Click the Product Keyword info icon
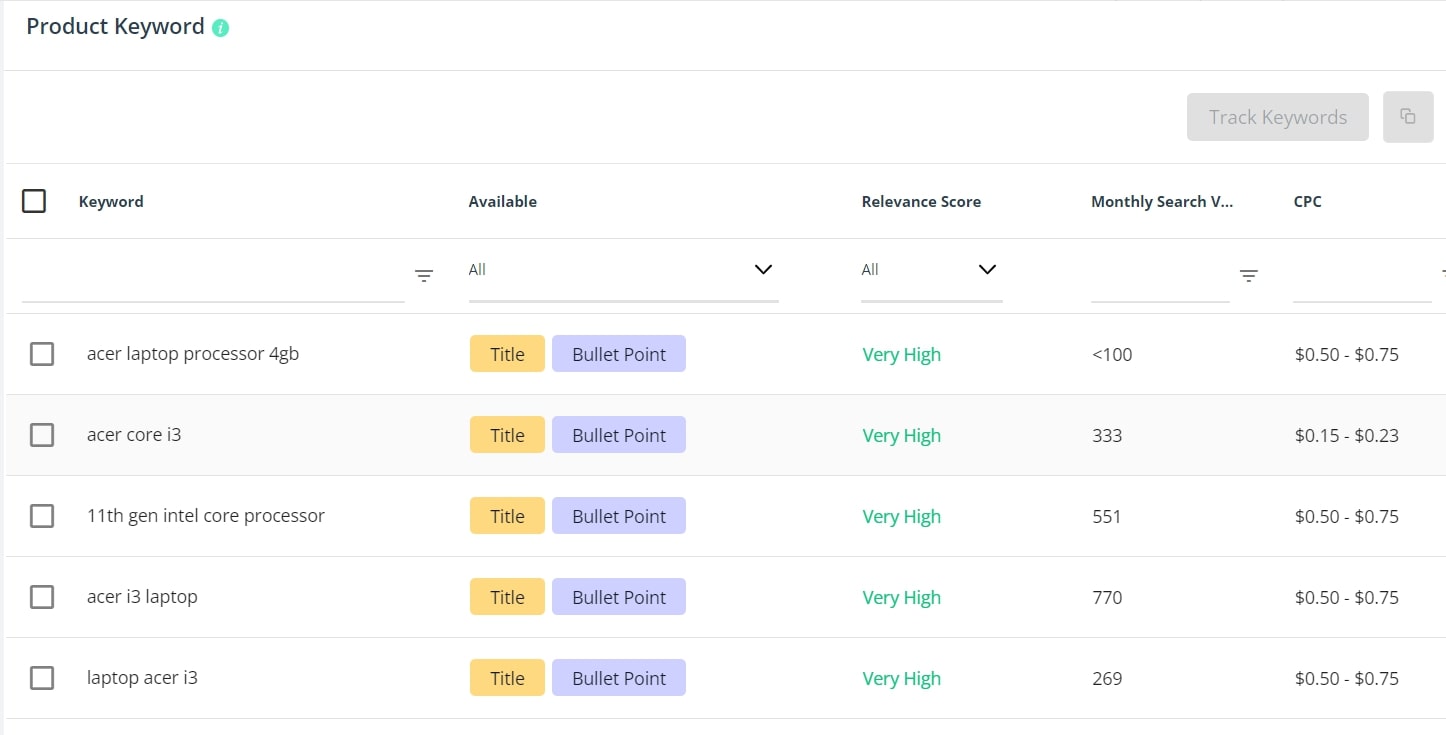The height and width of the screenshot is (735, 1446). click(221, 28)
